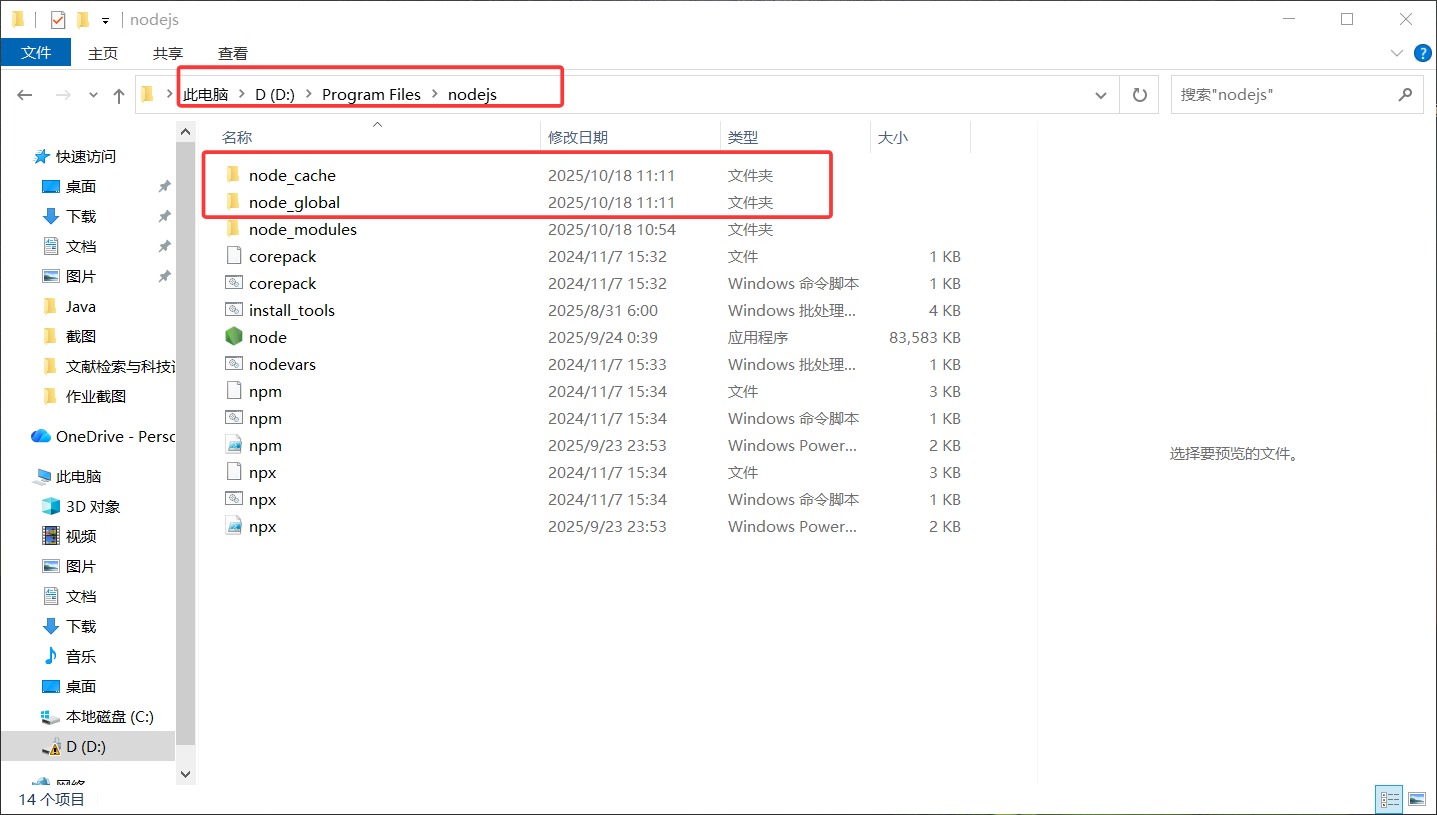
Task: Select the node_modules folder
Action: pos(302,229)
